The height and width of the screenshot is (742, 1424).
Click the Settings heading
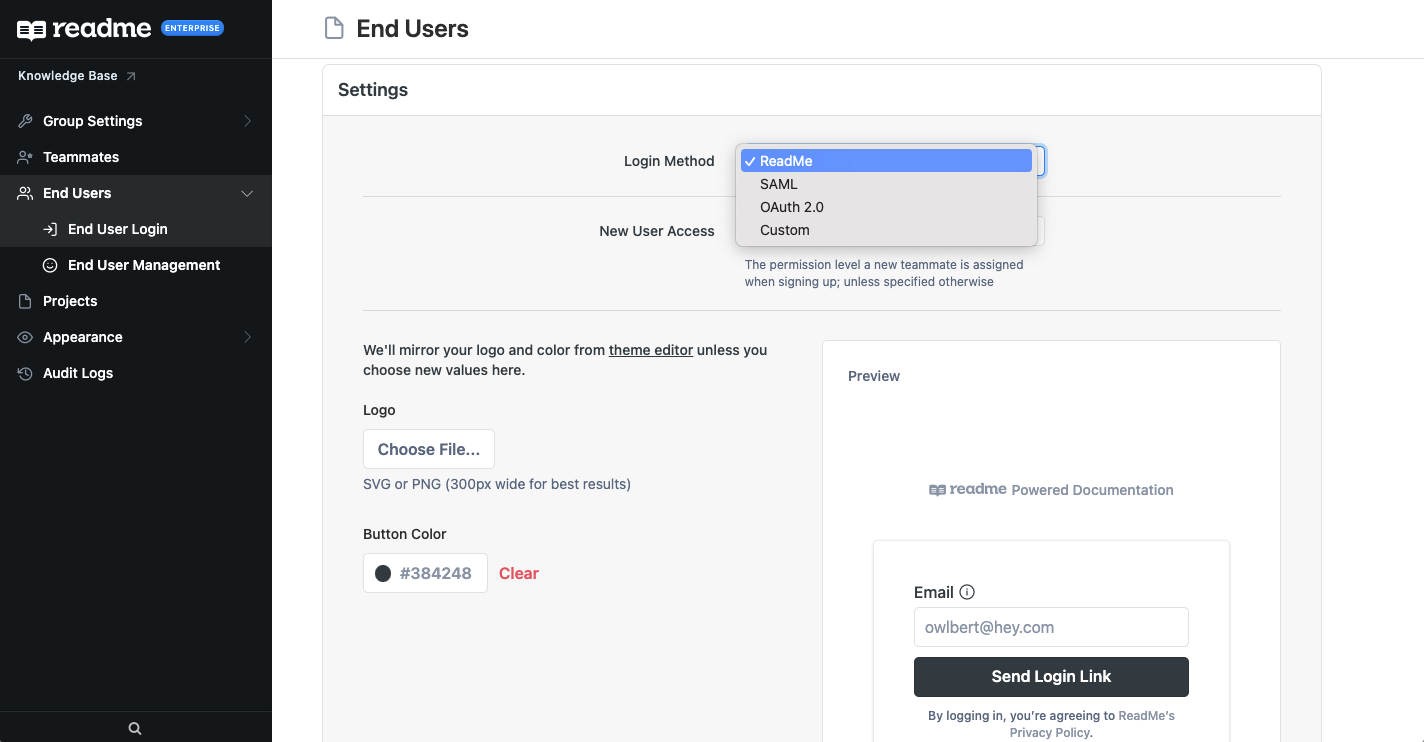pyautogui.click(x=373, y=90)
